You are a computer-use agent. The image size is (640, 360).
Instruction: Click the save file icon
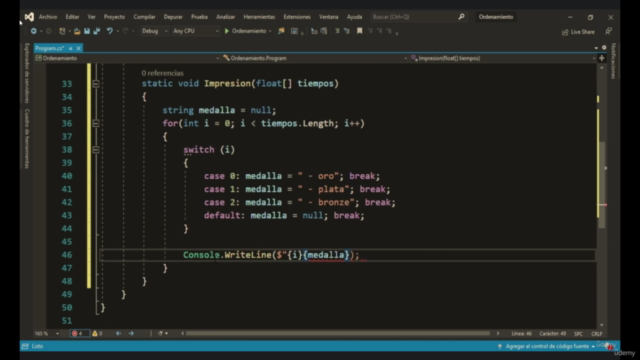[87, 31]
